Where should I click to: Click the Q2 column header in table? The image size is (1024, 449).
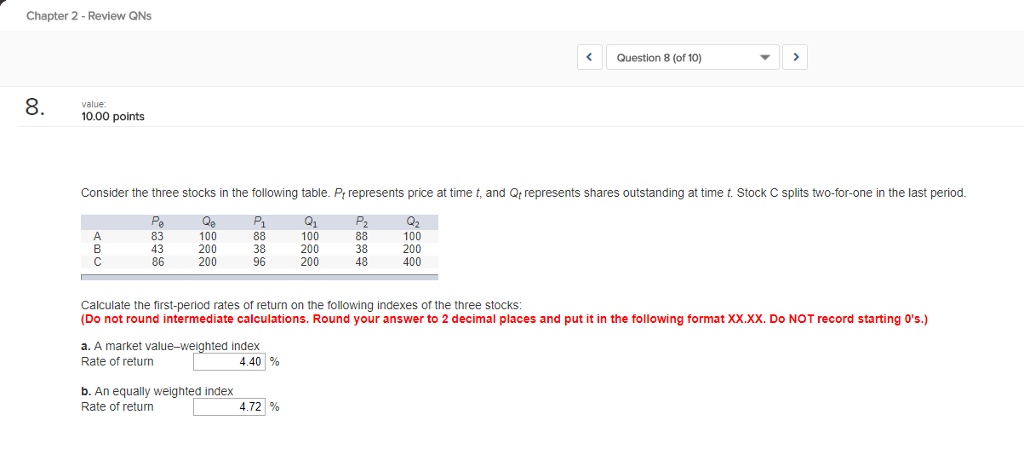(x=412, y=223)
